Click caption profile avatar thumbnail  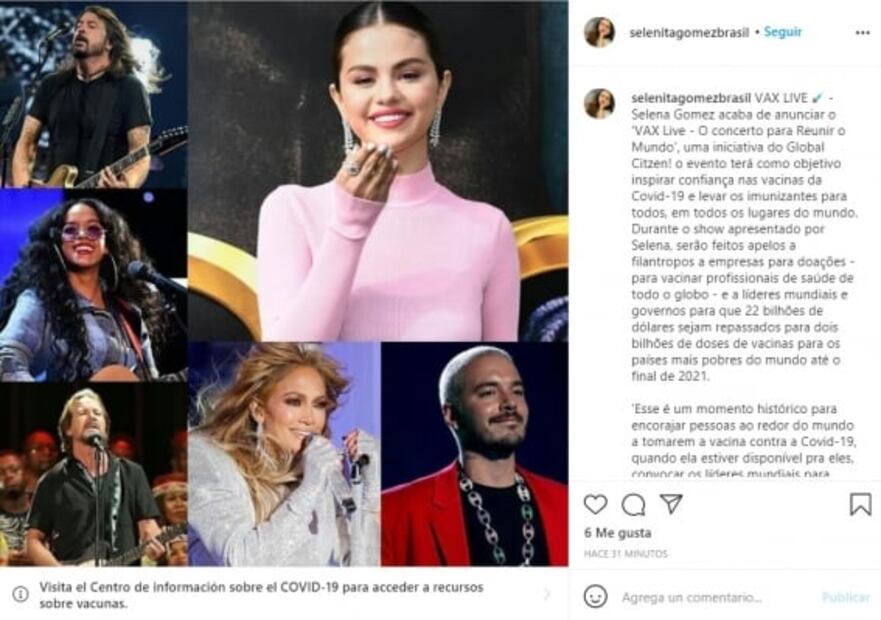pos(600,103)
